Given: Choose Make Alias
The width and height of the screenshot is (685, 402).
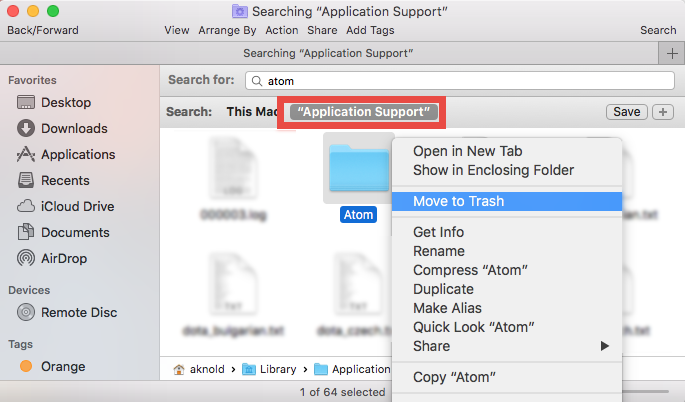Looking at the screenshot, I should [x=507, y=308].
